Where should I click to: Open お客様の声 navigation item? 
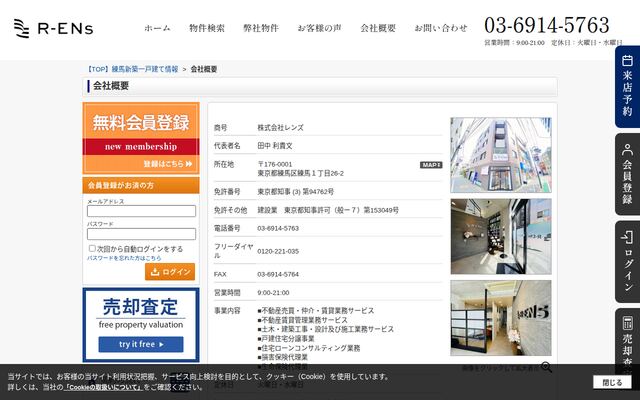pos(319,28)
